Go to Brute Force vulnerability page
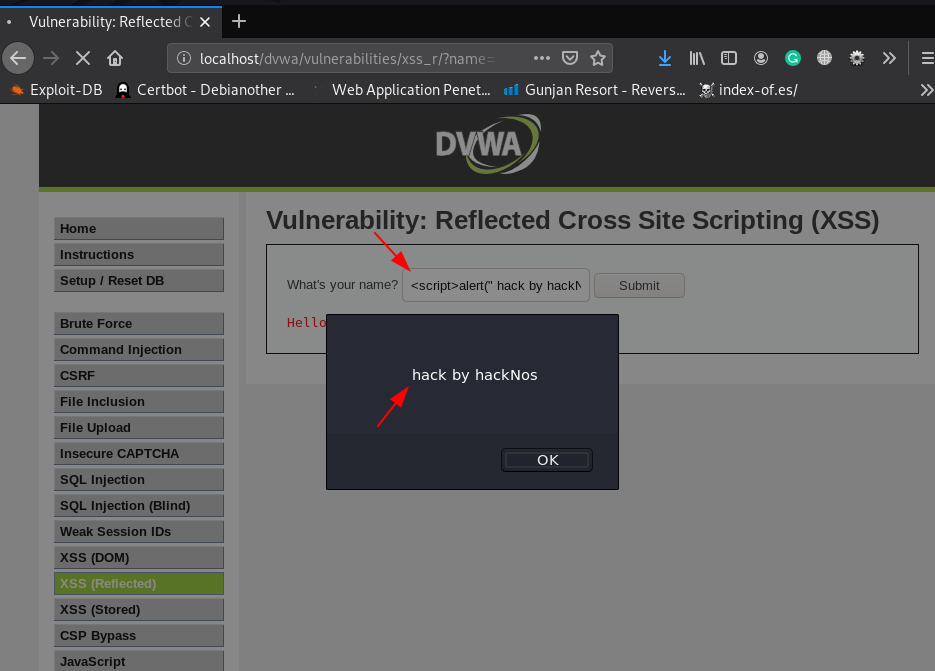The width and height of the screenshot is (935, 671). 138,323
